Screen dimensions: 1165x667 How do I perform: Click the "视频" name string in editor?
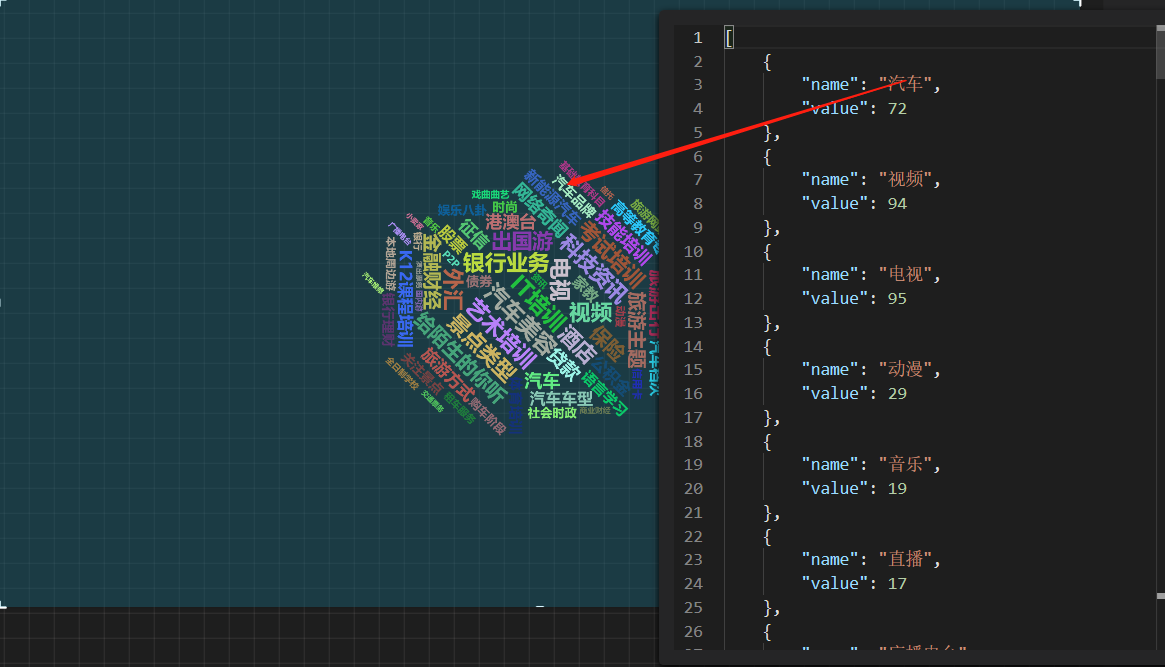tap(905, 179)
